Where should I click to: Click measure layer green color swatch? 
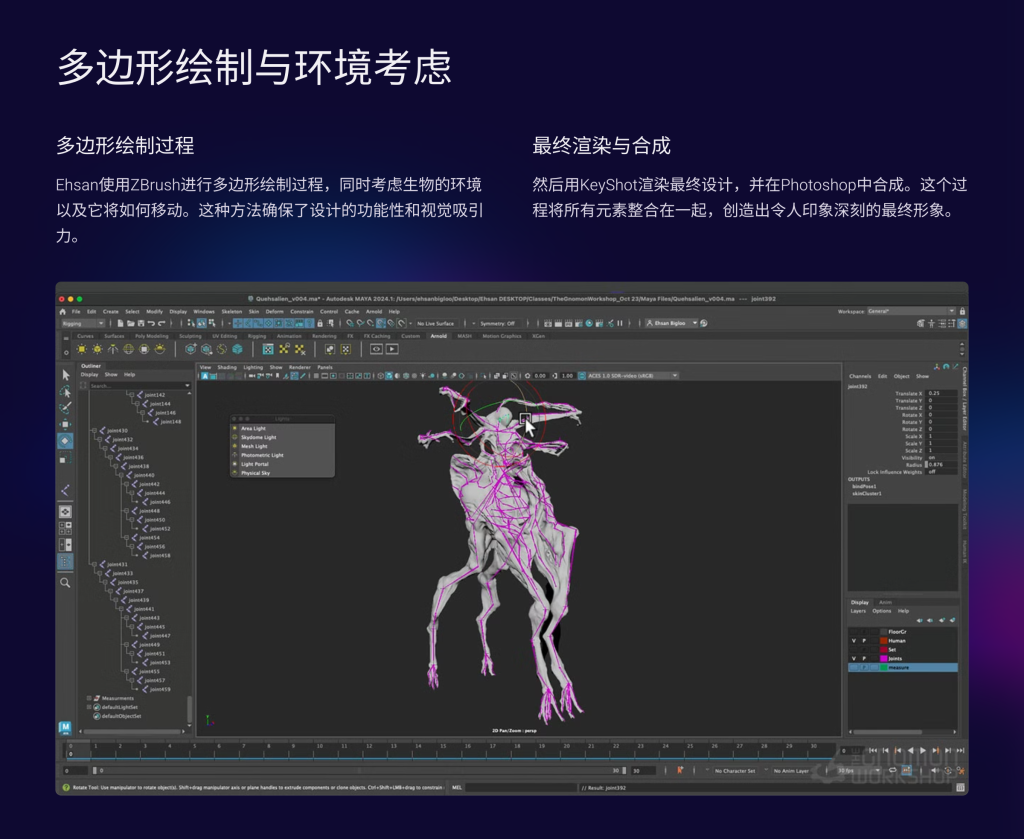pyautogui.click(x=884, y=668)
